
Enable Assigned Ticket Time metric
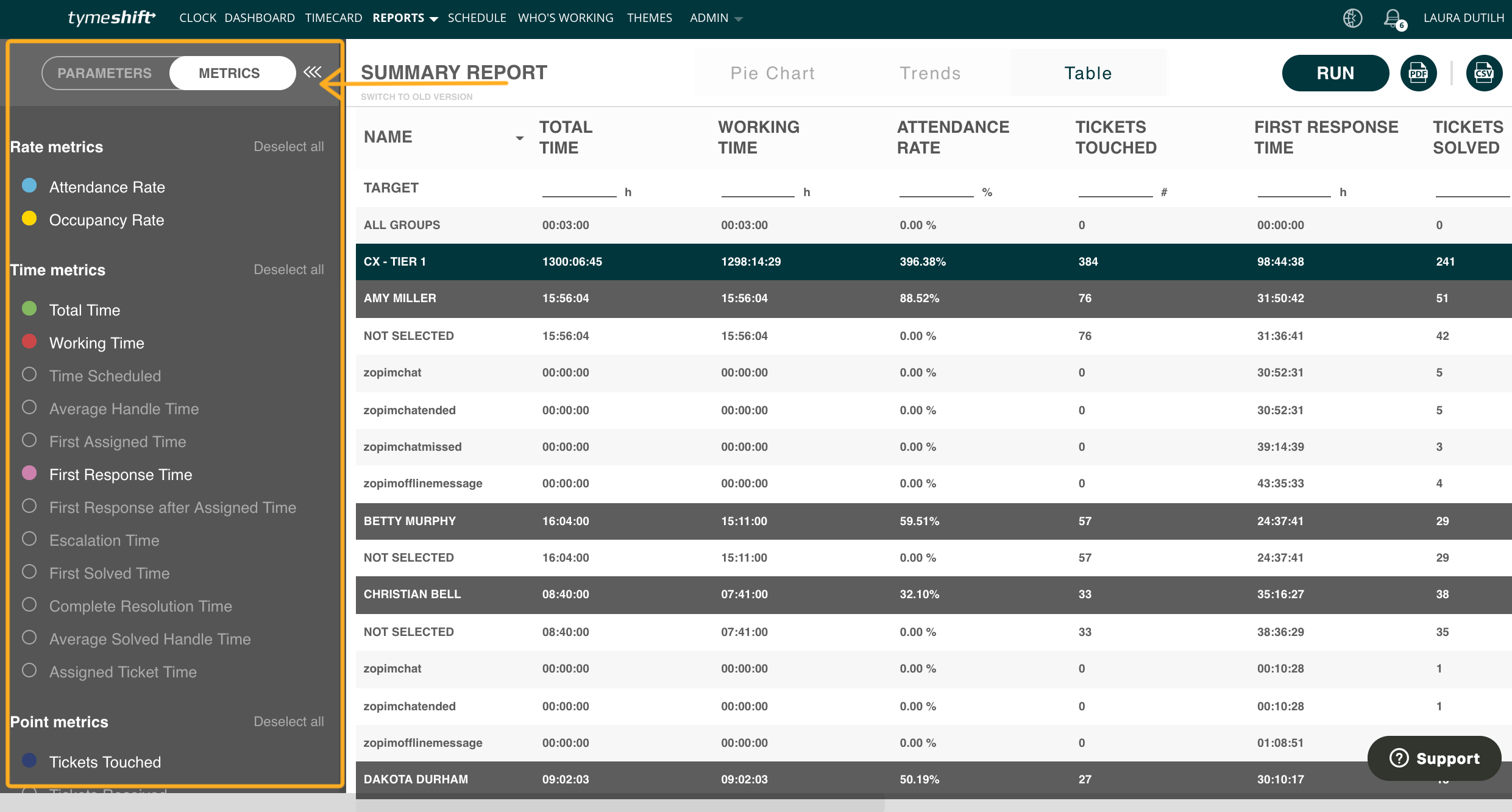pyautogui.click(x=109, y=672)
